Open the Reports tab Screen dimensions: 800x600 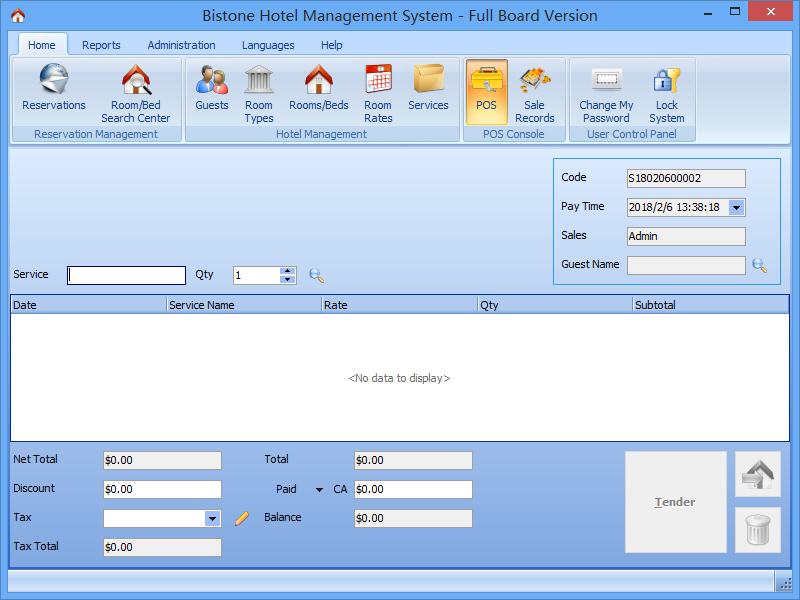click(x=101, y=45)
